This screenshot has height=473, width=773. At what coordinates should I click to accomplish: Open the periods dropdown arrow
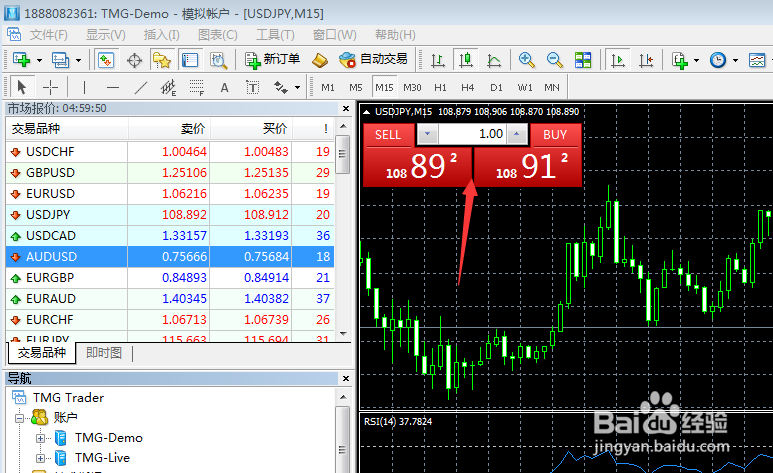point(736,61)
